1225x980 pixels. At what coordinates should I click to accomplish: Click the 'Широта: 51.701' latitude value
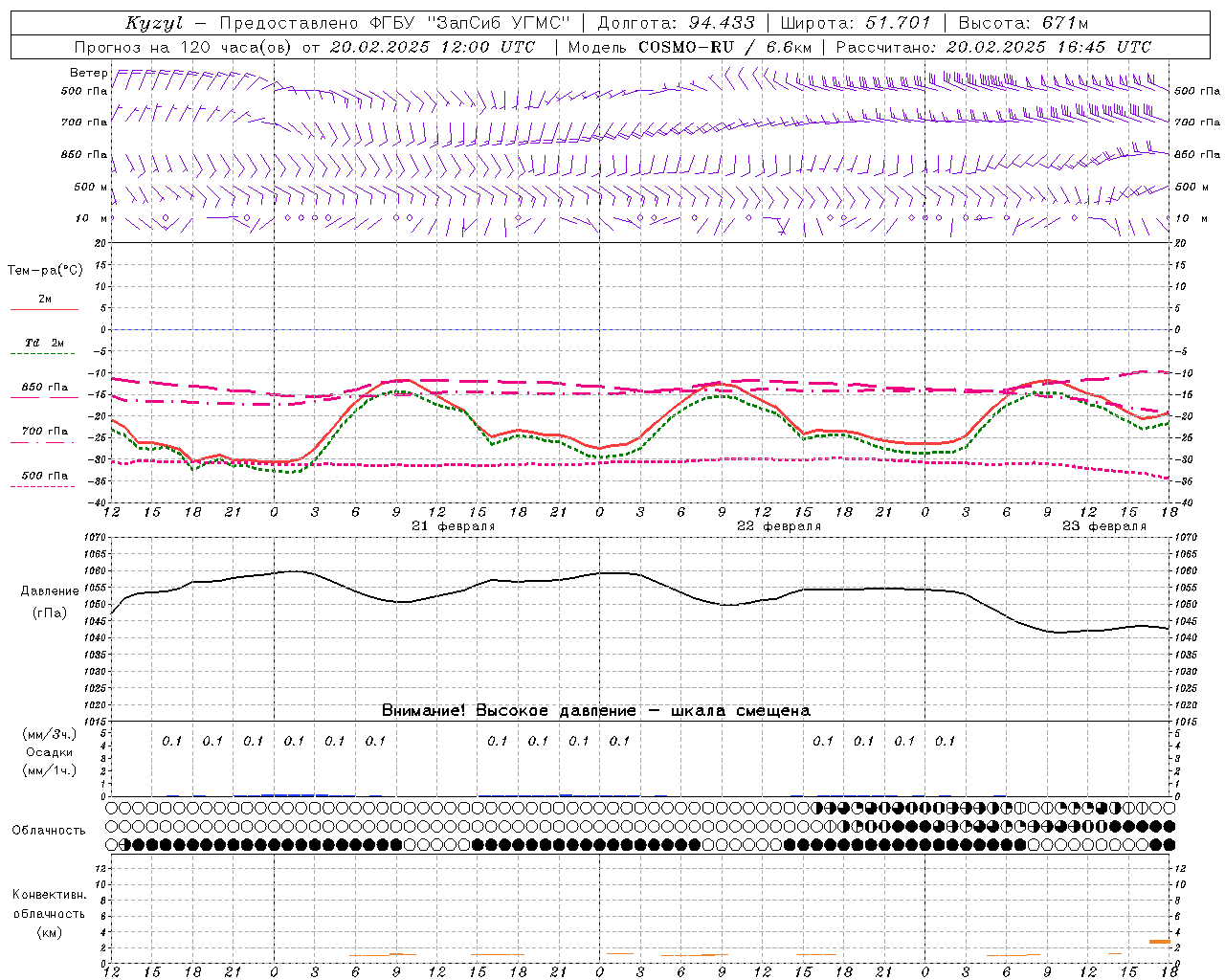point(857,23)
